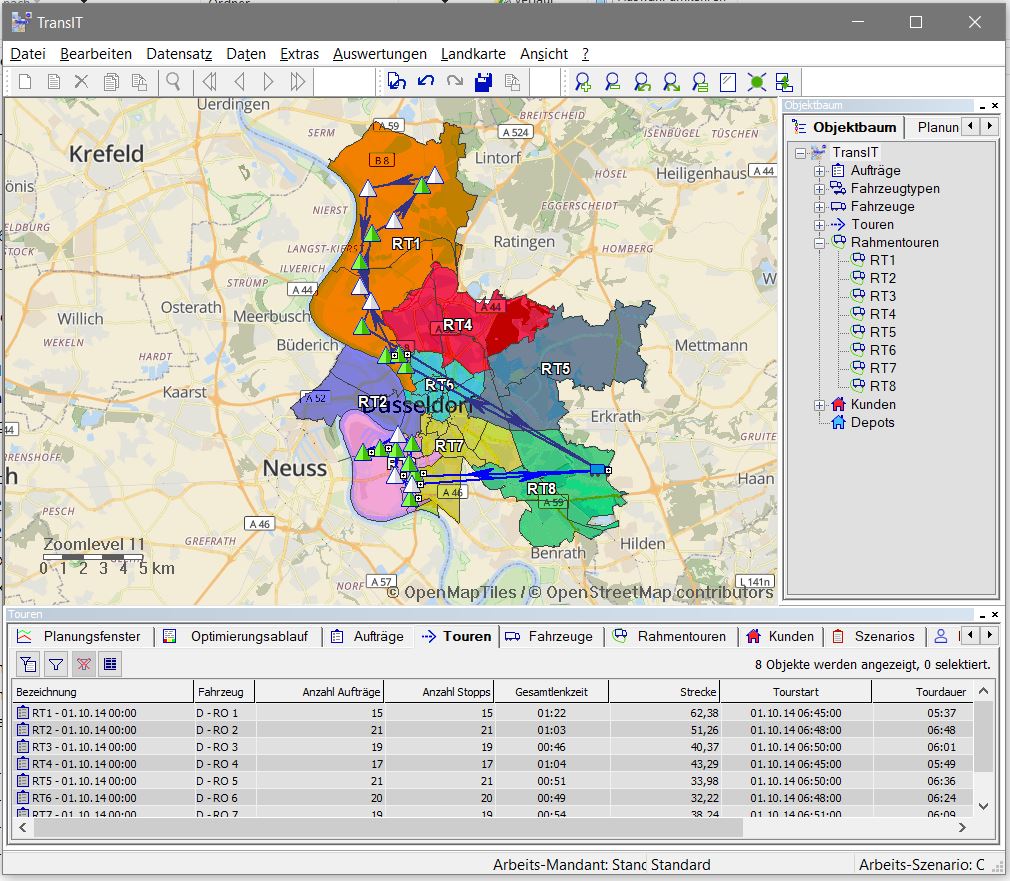Click the red clear-filter icon
Image resolution: width=1010 pixels, height=881 pixels.
83,664
